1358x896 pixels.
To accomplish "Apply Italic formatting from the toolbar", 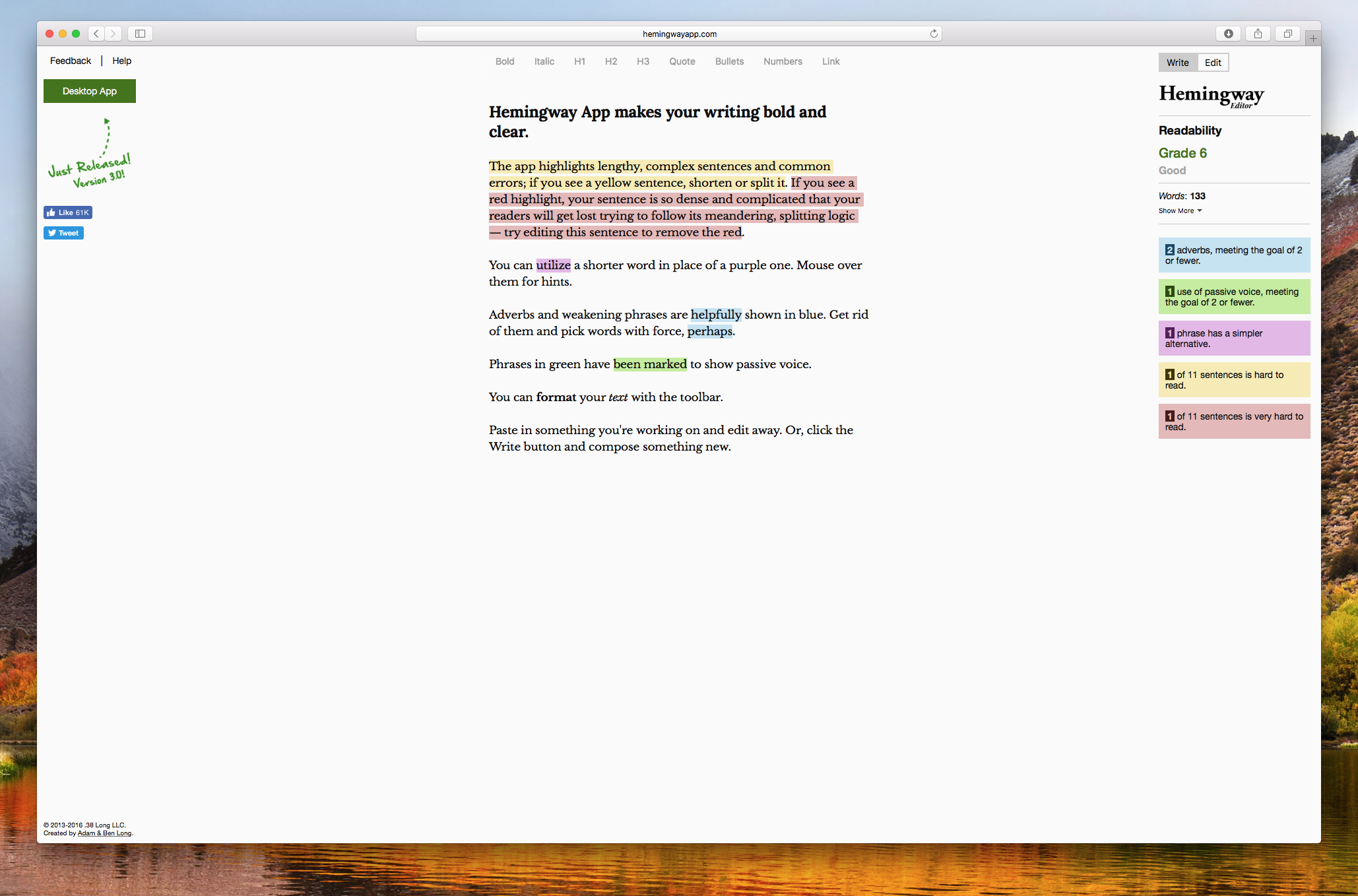I will click(544, 61).
